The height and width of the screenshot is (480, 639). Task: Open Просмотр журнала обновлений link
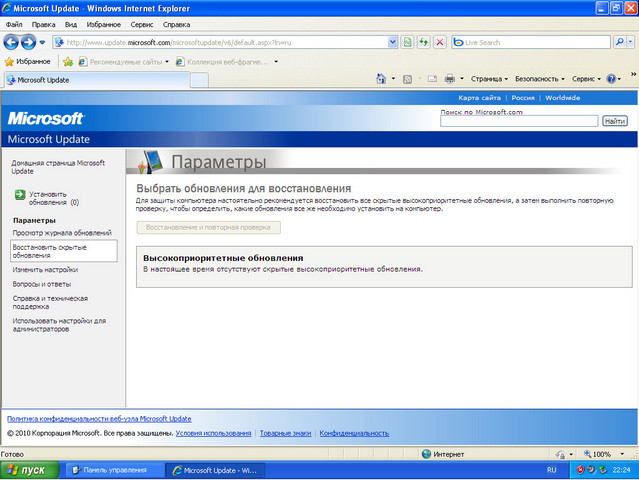tap(62, 232)
